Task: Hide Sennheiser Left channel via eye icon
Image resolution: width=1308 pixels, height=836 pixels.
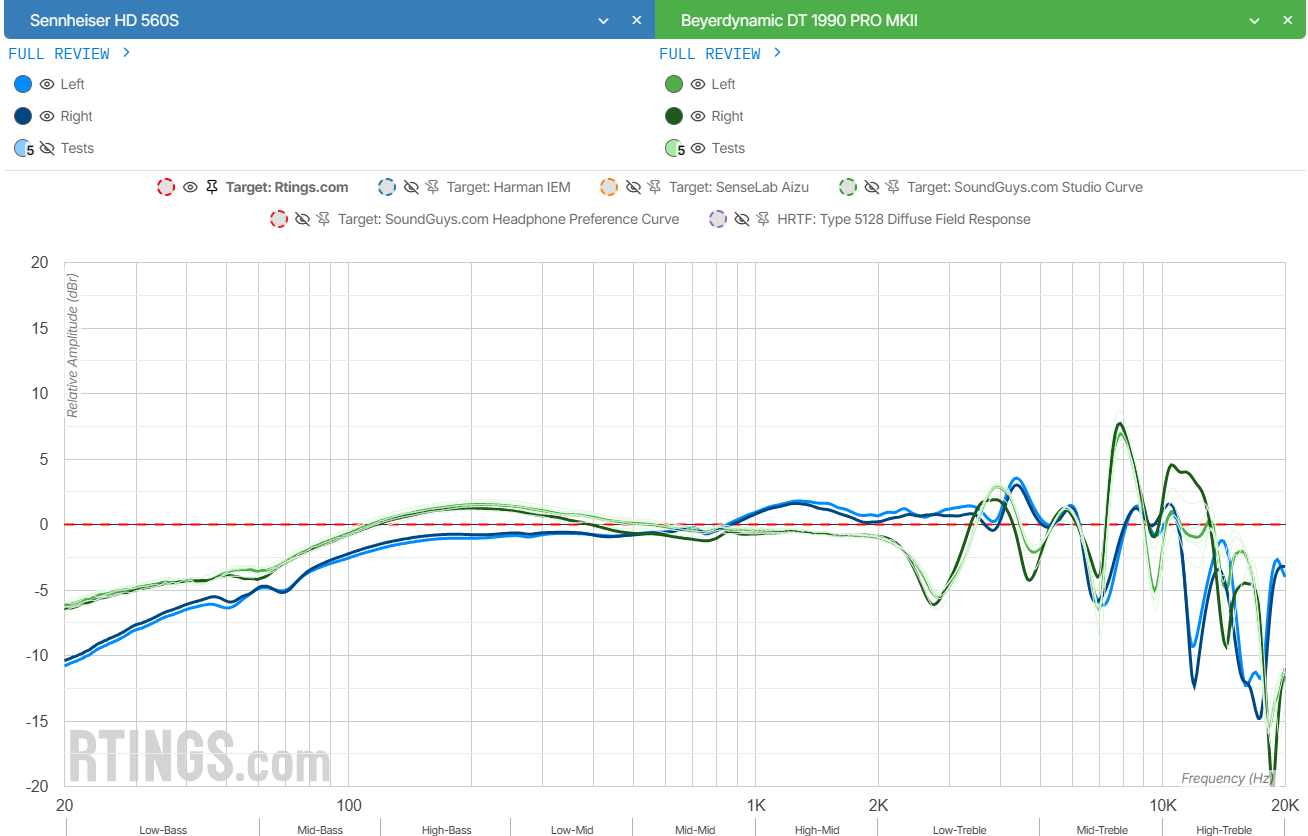Action: tap(47, 84)
